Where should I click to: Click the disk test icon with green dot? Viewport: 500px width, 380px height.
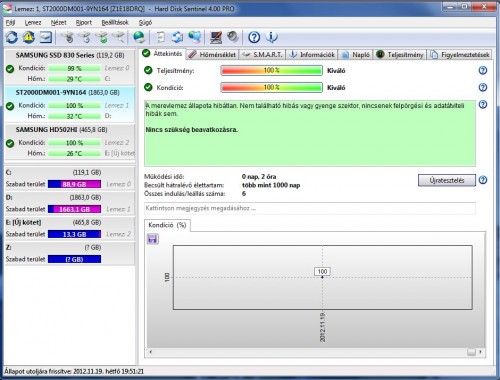pyautogui.click(x=102, y=37)
